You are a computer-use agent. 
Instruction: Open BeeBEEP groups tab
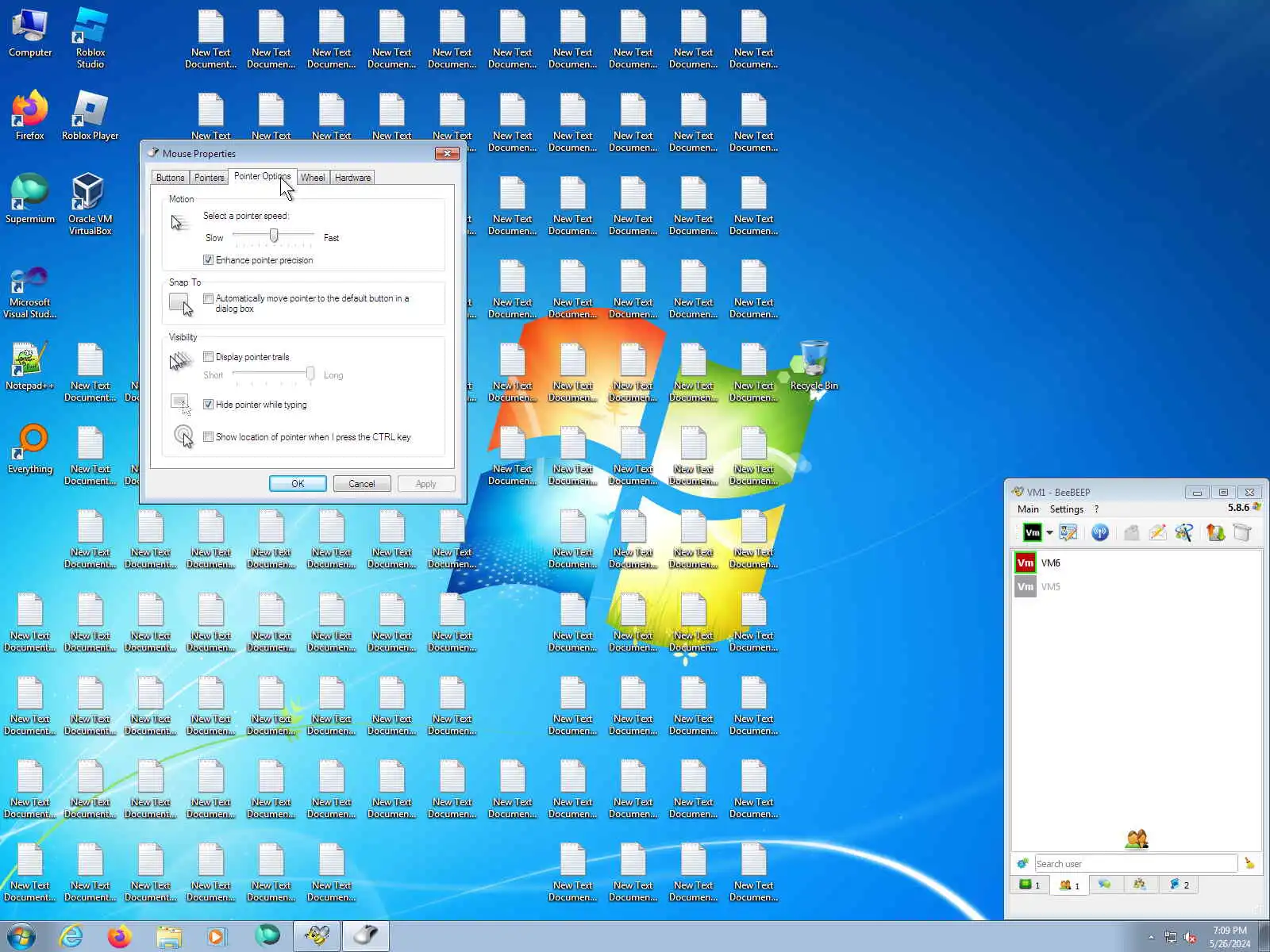pyautogui.click(x=1140, y=885)
